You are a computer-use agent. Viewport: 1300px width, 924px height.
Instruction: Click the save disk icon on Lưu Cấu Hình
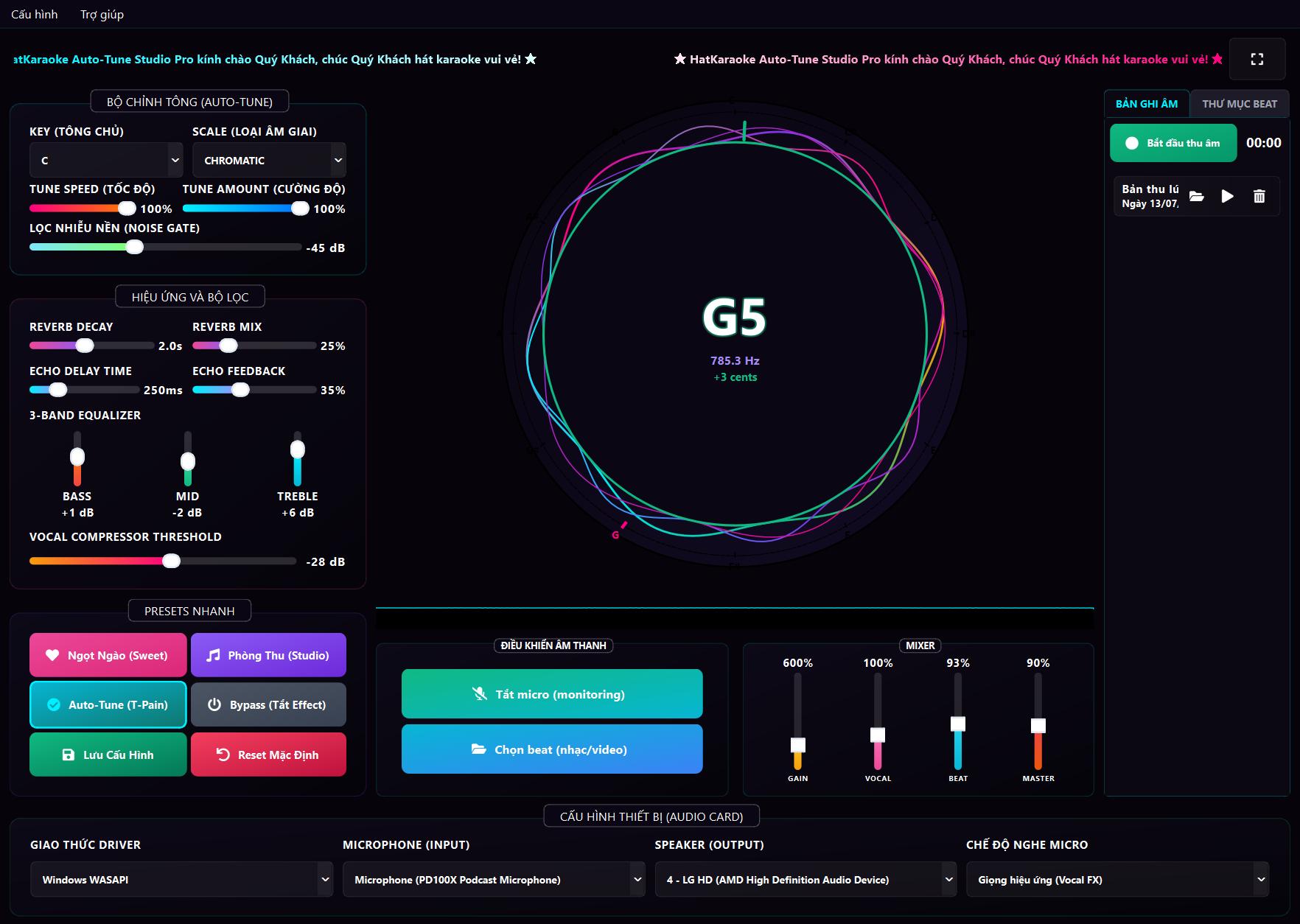(69, 755)
